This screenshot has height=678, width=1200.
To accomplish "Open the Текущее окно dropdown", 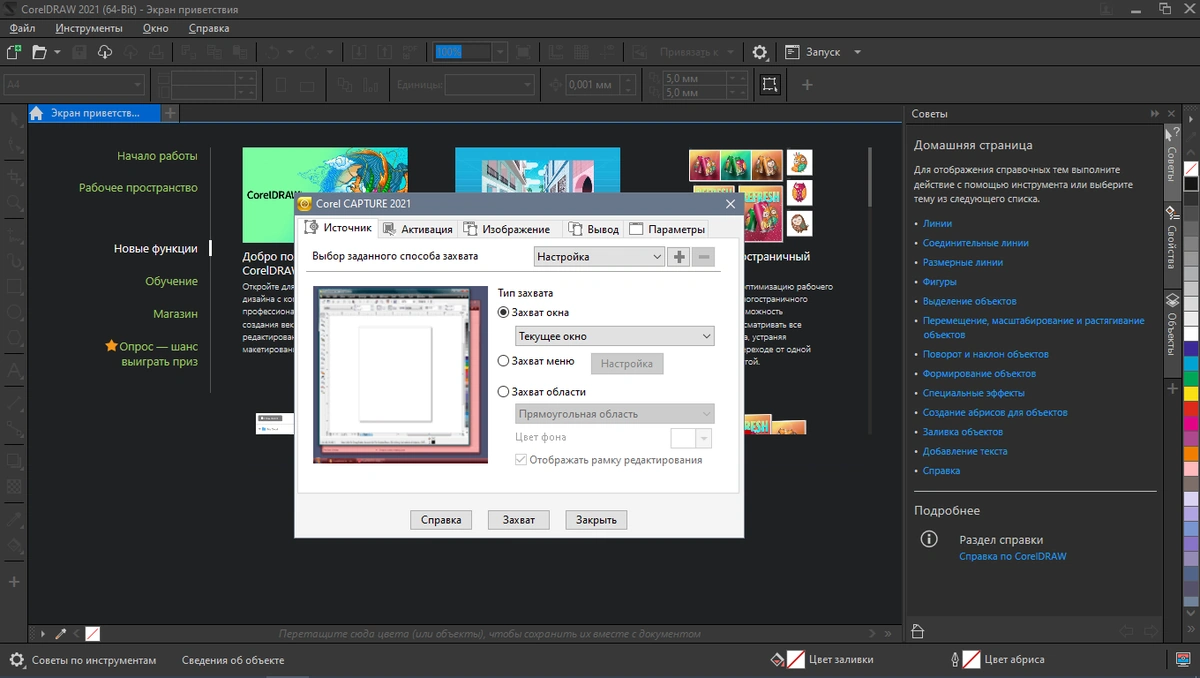I will (615, 336).
